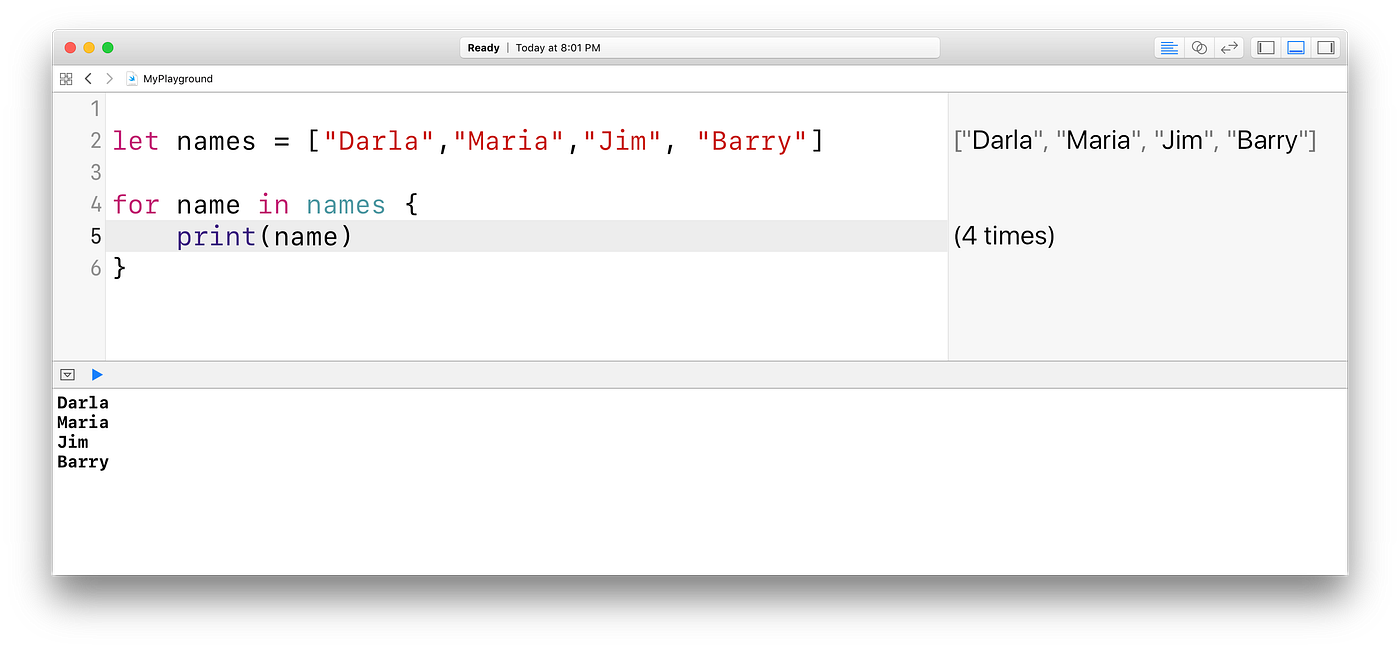Click the Ready status in the activity viewer
Screen dimensions: 1400x650
[483, 47]
